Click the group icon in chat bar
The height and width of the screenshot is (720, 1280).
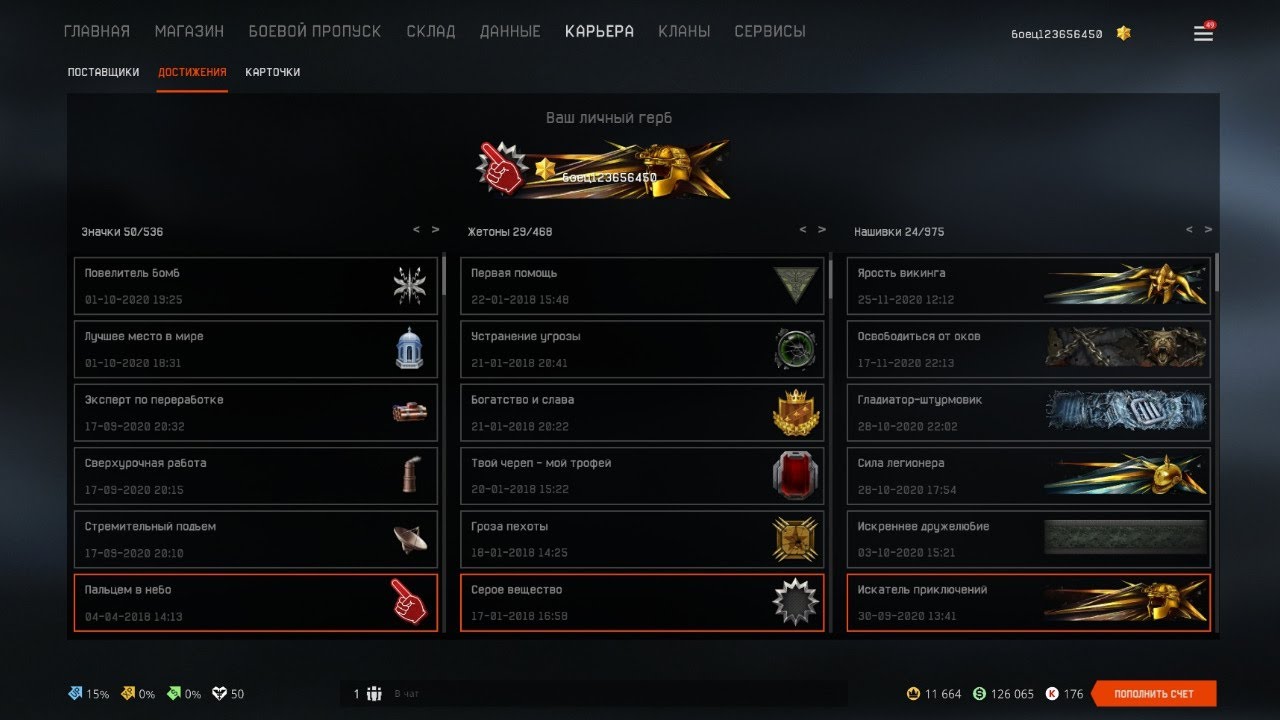[374, 694]
